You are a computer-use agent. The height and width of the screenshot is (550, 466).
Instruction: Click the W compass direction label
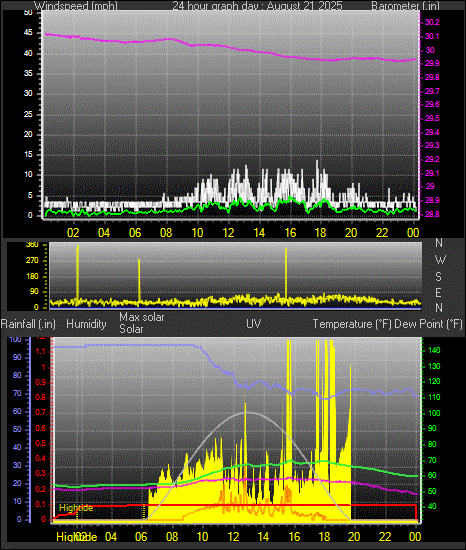pos(440,260)
